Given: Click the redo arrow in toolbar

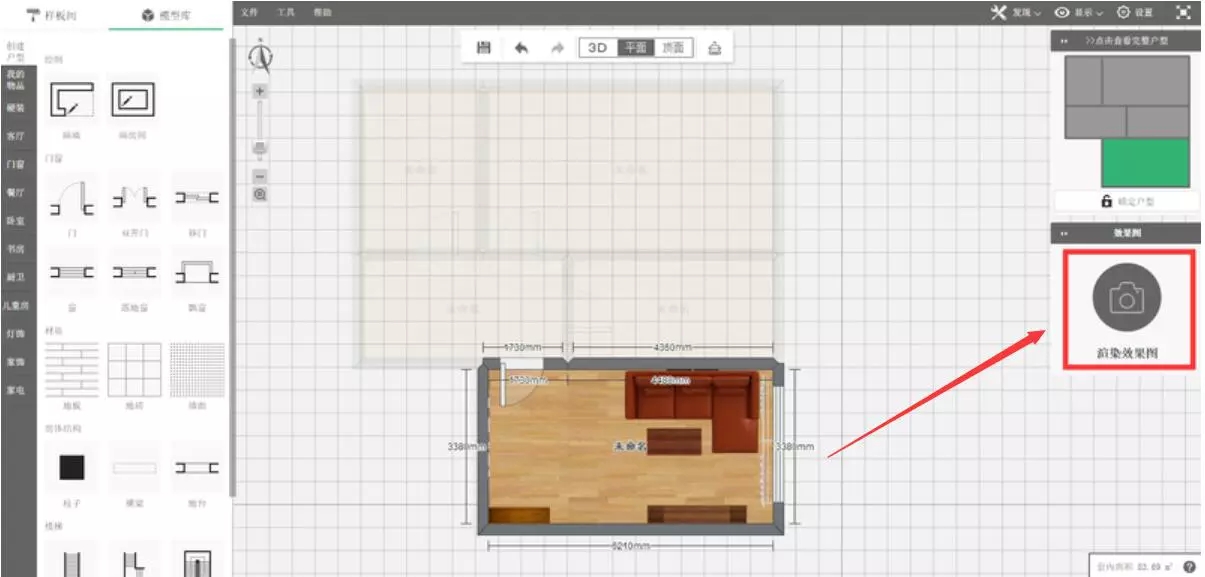Looking at the screenshot, I should coord(557,48).
